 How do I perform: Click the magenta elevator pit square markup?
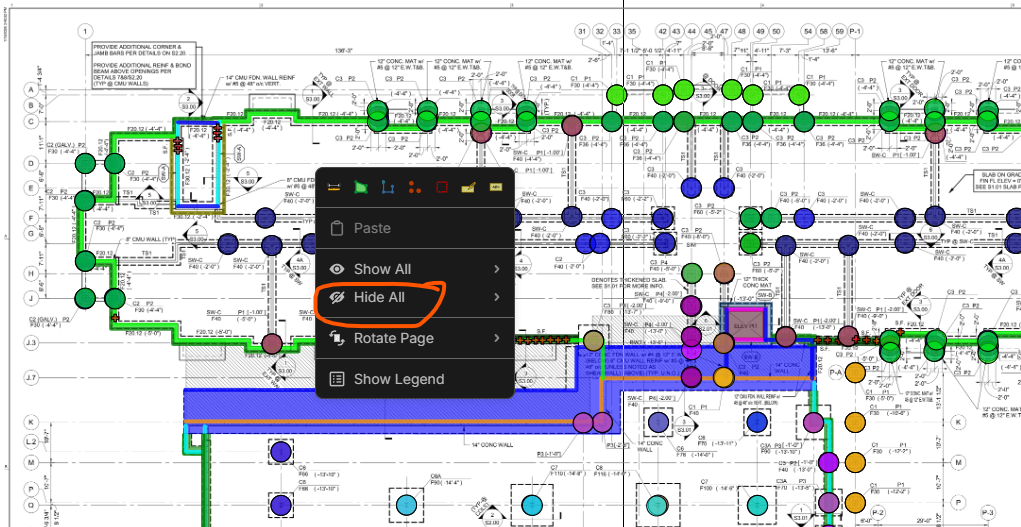click(746, 325)
